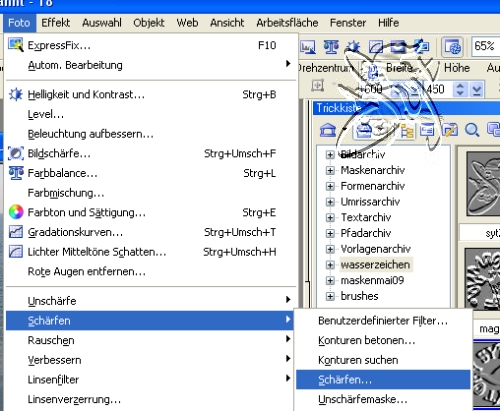Click the Farbton color wheel icon in menu

pos(16,212)
